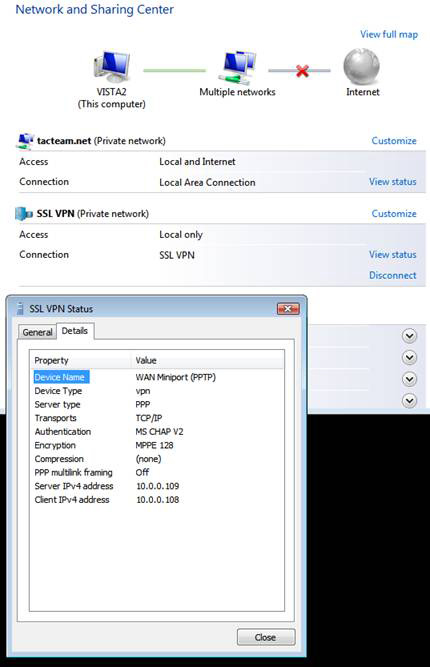Close the SSL VPN Status dialog with Close button
Viewport: 430px width, 667px height.
tap(266, 637)
